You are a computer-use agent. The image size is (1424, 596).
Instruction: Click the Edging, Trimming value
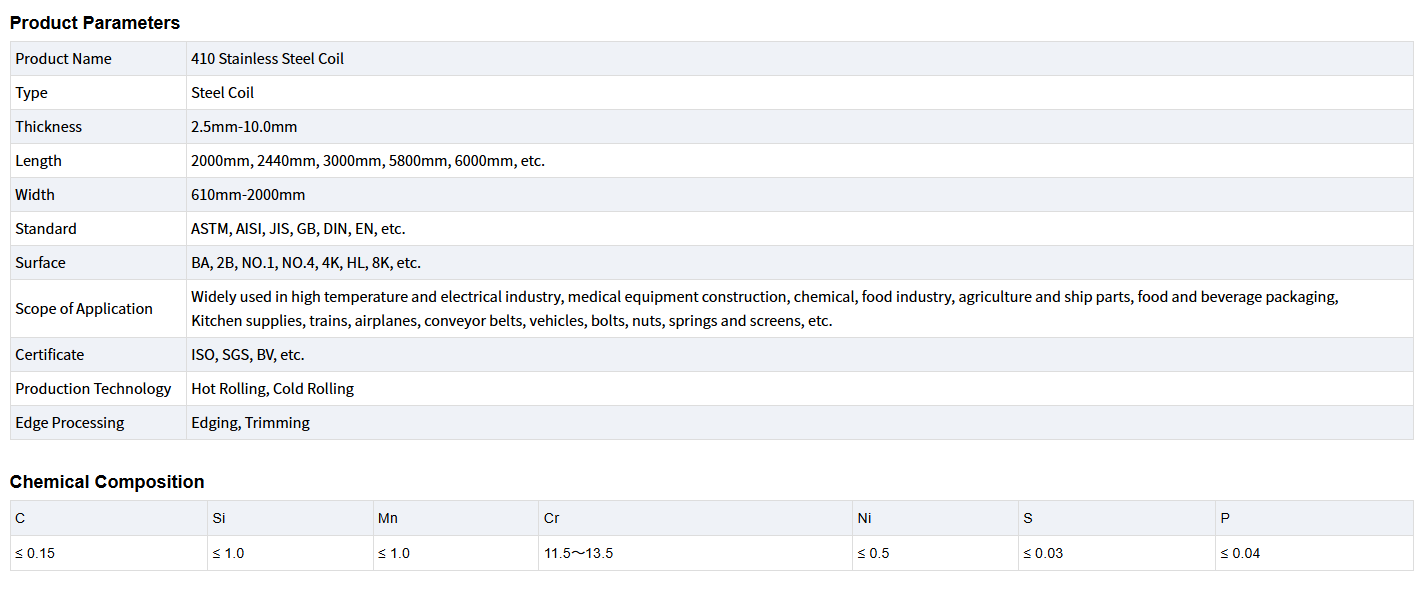click(x=250, y=423)
